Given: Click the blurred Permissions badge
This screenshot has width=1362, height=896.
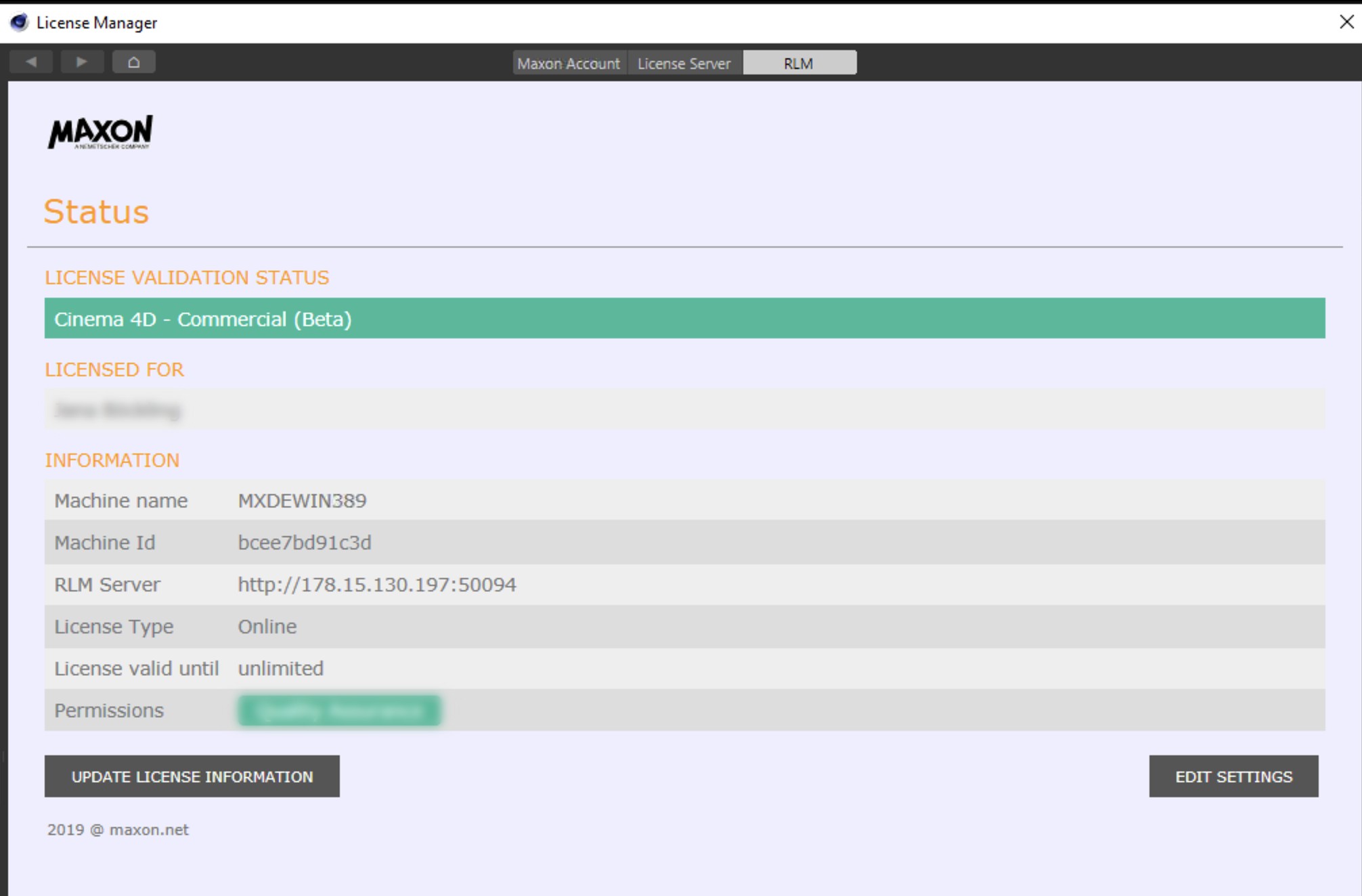Looking at the screenshot, I should click(x=339, y=711).
